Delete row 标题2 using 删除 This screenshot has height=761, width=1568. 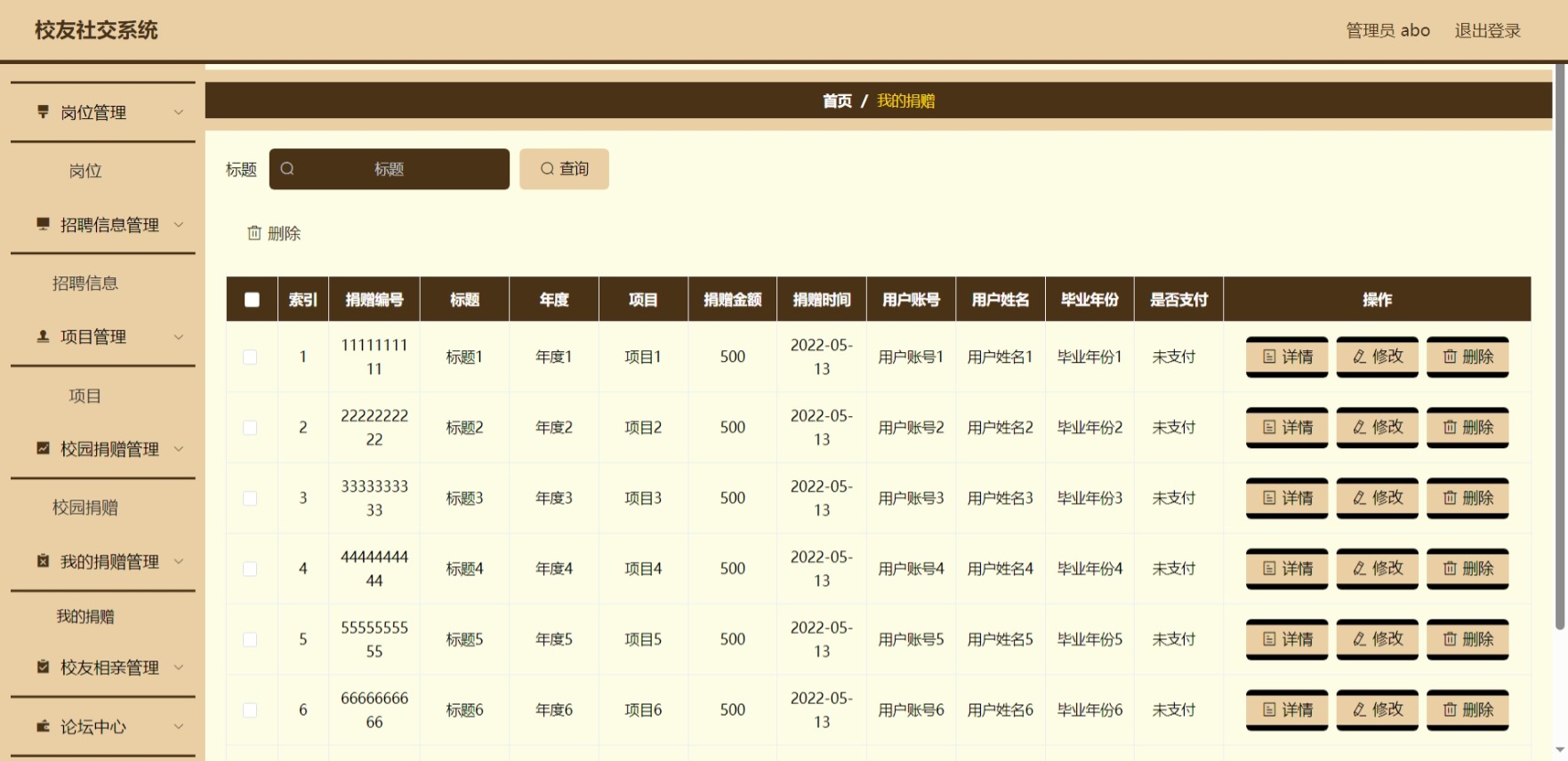point(1467,428)
